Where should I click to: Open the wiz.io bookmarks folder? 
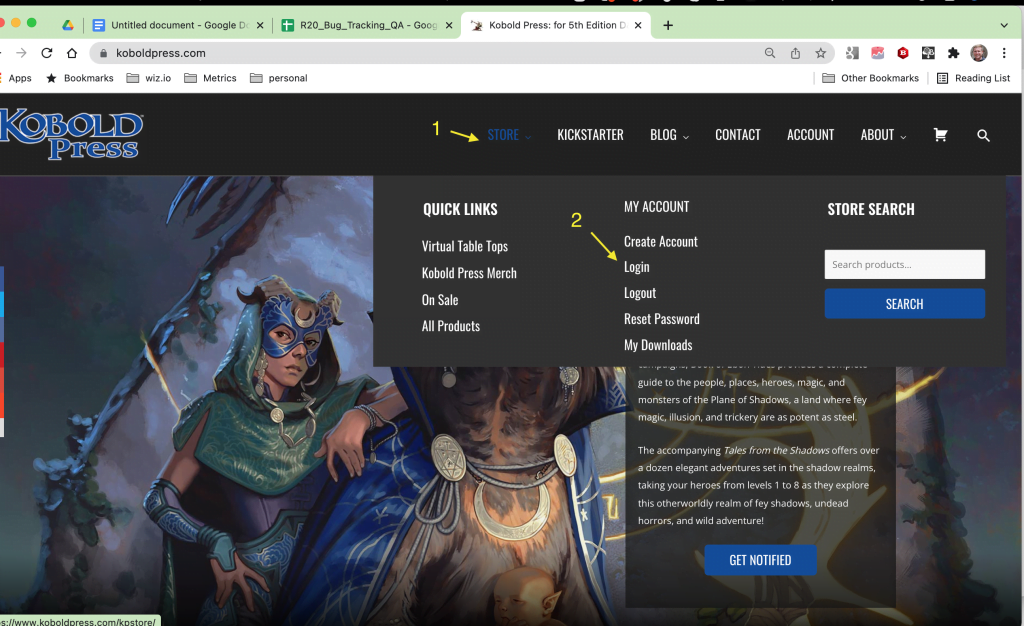pyautogui.click(x=148, y=78)
